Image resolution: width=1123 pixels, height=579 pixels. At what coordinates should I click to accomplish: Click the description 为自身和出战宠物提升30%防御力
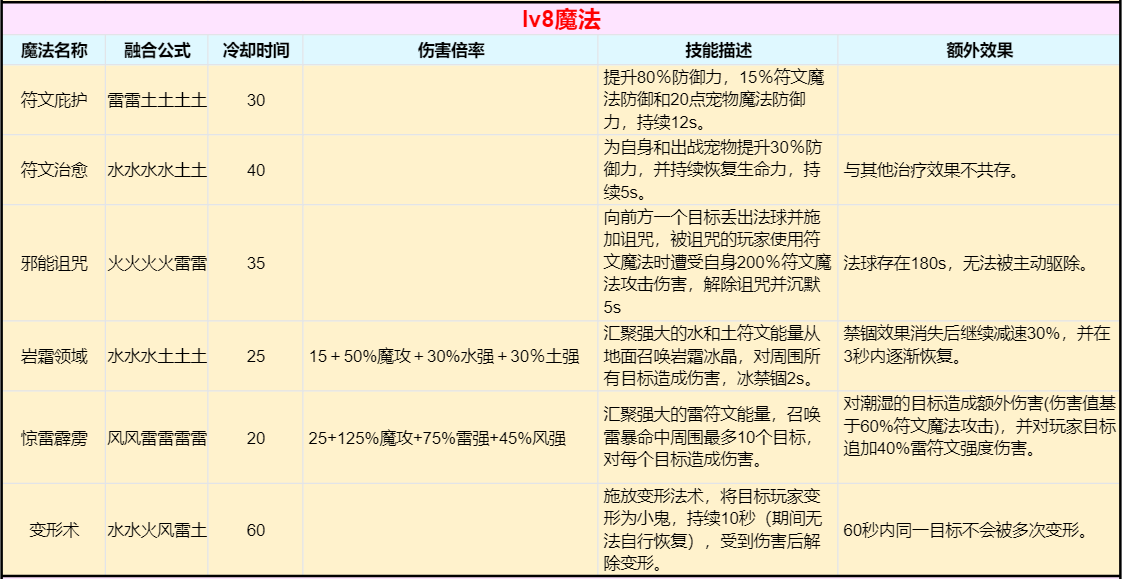coord(713,171)
